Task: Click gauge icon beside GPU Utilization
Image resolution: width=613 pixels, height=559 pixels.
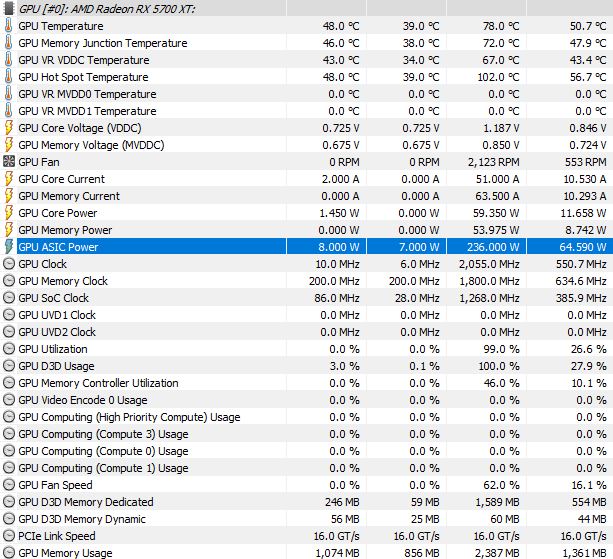Action: coord(9,349)
